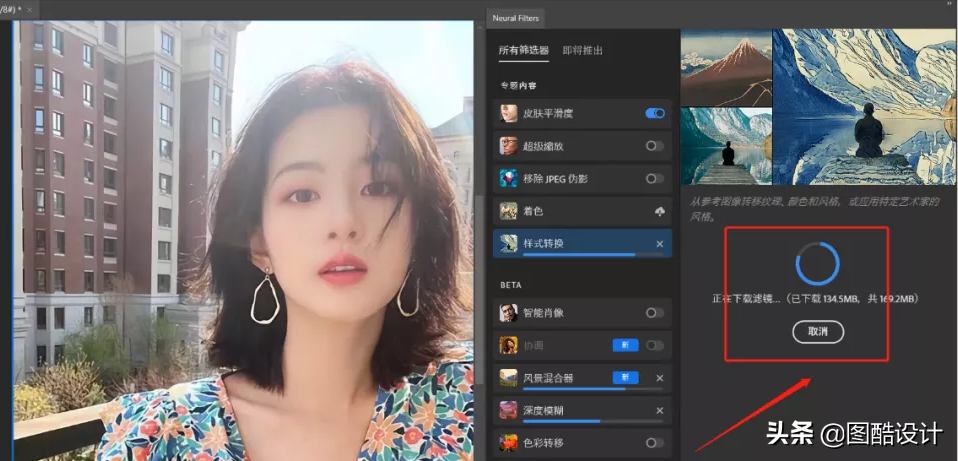The width and height of the screenshot is (958, 461).
Task: Enable the 智能肖像 toggle
Action: coord(655,313)
